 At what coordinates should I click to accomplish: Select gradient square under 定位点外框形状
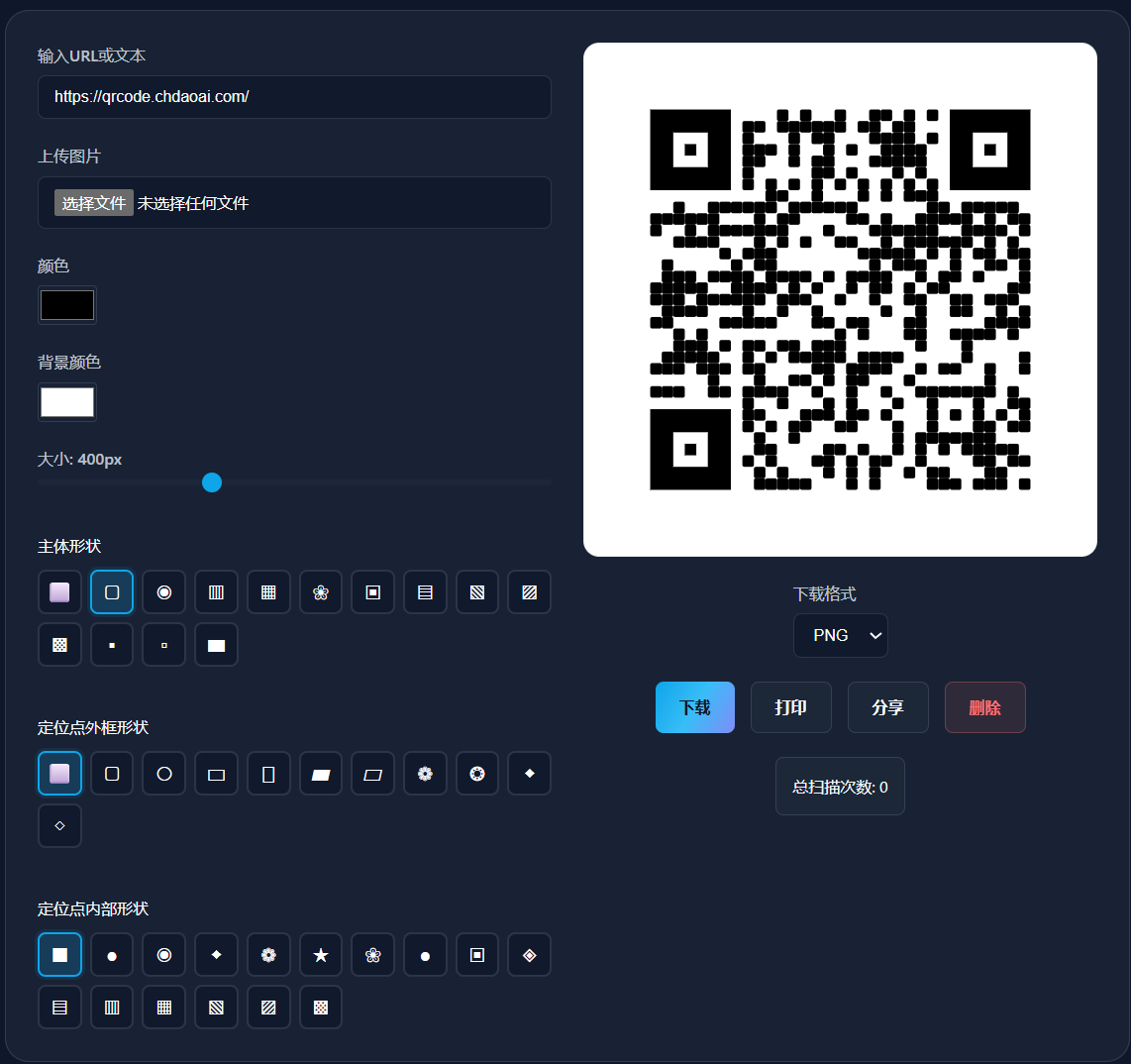tap(59, 774)
